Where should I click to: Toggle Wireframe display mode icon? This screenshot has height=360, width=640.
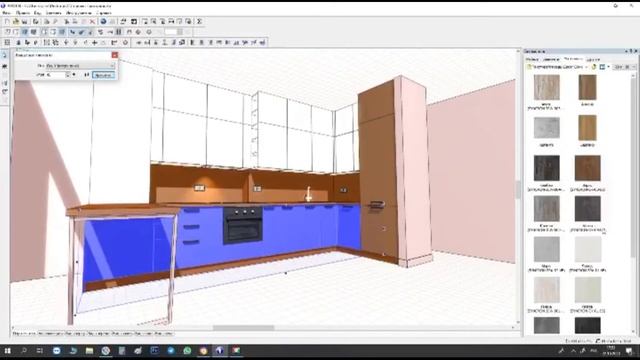click(x=7, y=32)
